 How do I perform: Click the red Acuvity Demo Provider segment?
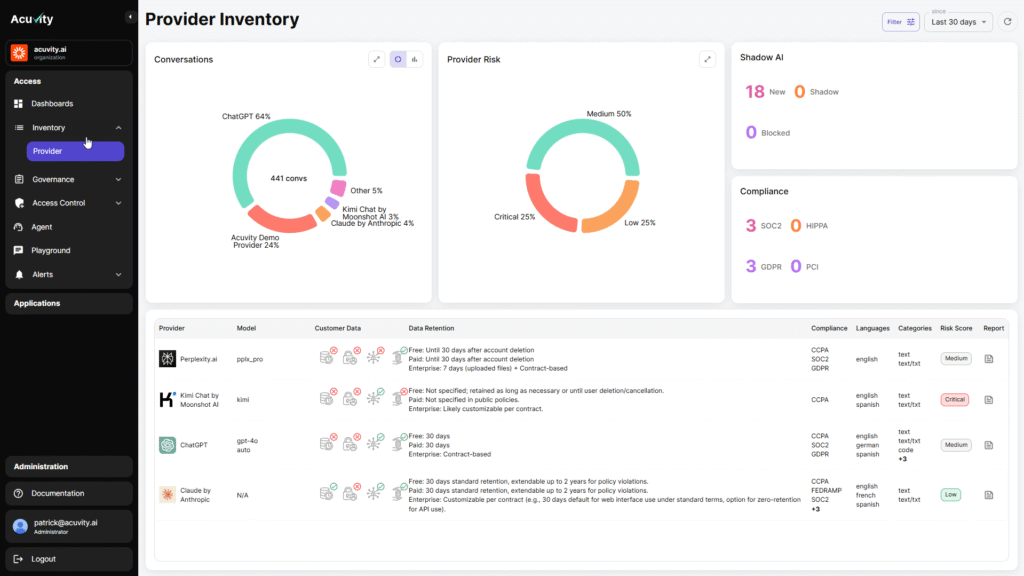[282, 223]
